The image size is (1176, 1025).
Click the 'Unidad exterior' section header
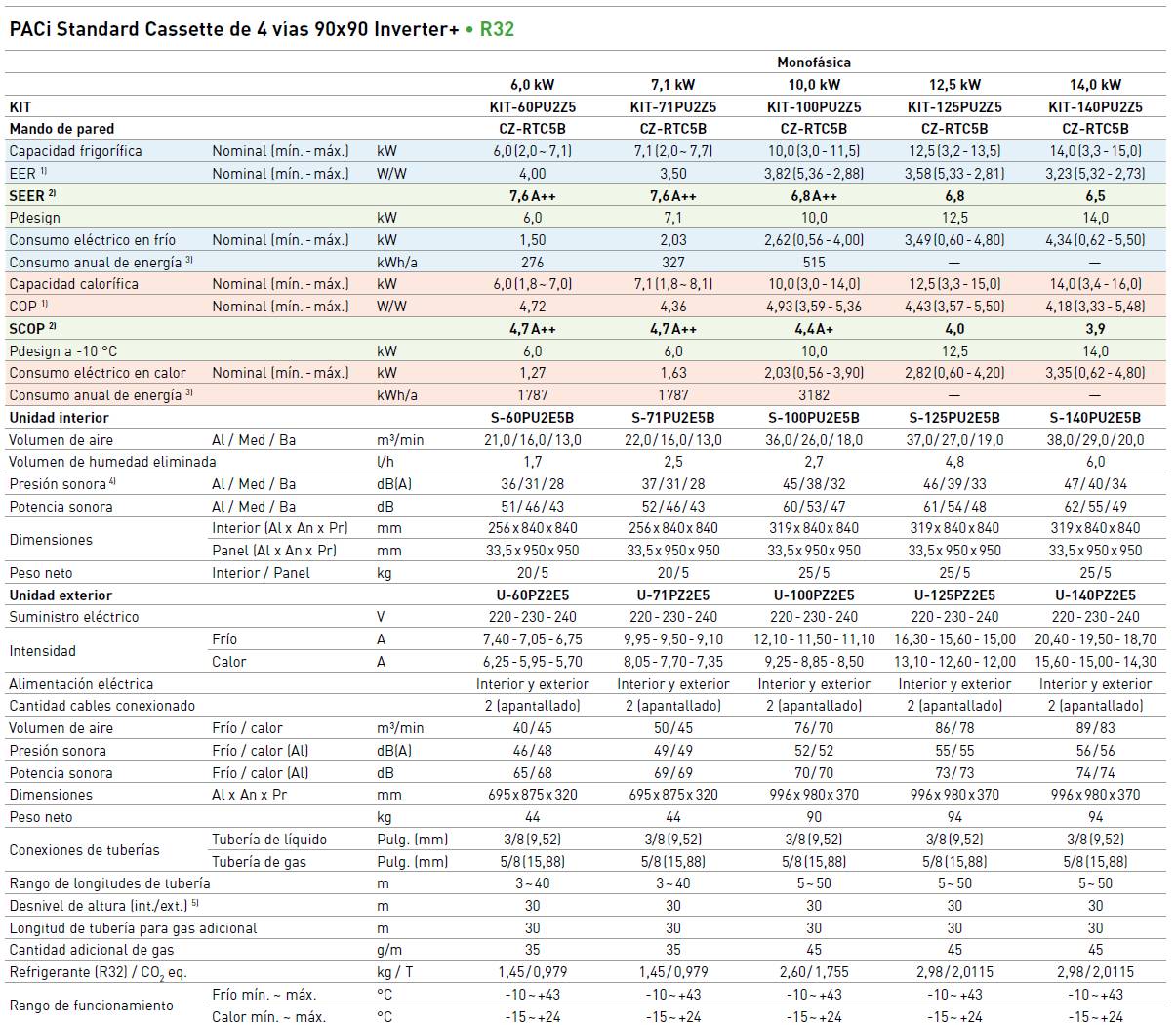pos(61,595)
